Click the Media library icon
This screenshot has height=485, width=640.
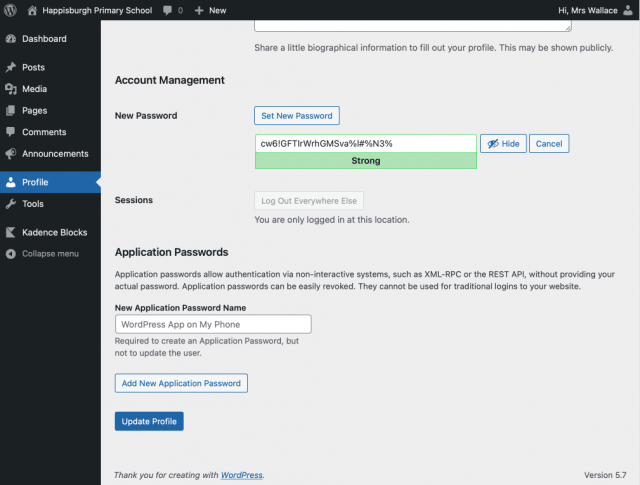pyautogui.click(x=11, y=89)
